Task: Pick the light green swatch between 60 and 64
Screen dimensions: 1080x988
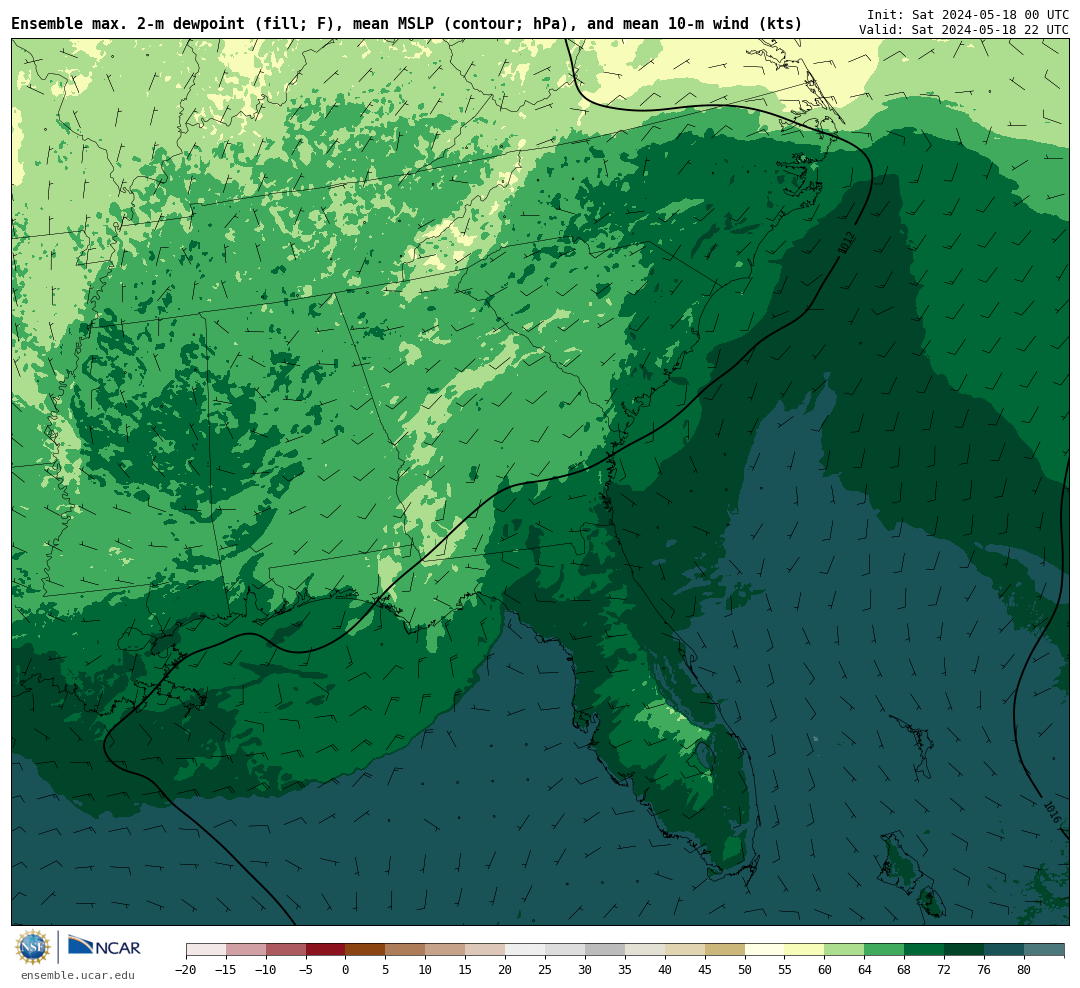Action: (x=845, y=950)
